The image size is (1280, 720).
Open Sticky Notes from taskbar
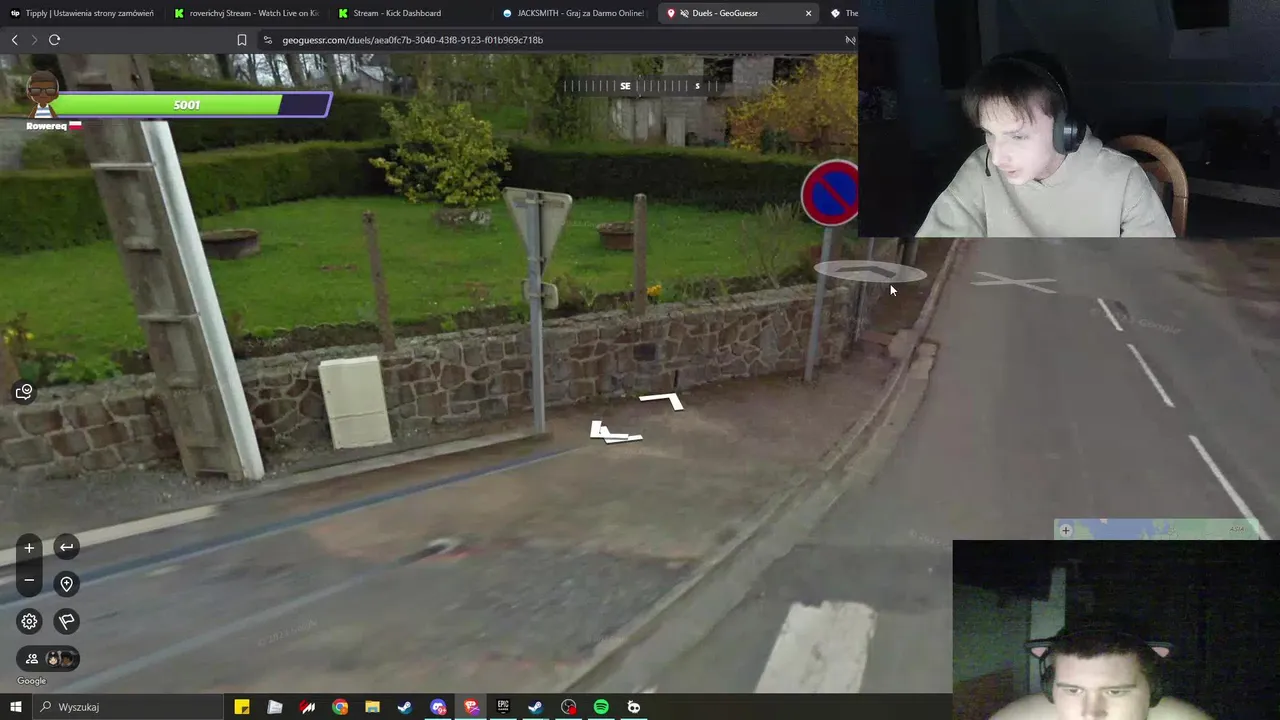(242, 707)
